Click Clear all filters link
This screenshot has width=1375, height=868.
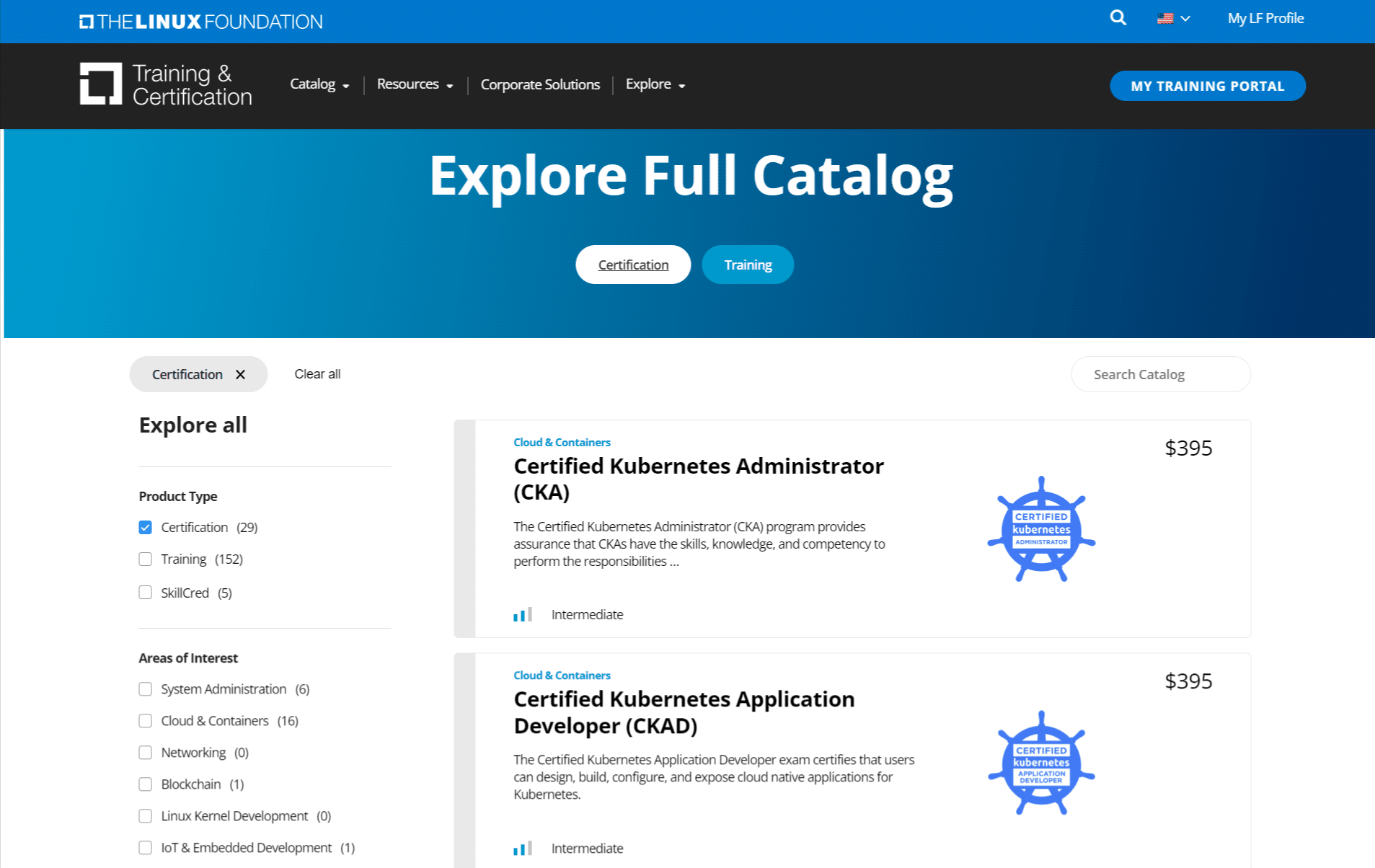[x=317, y=374]
